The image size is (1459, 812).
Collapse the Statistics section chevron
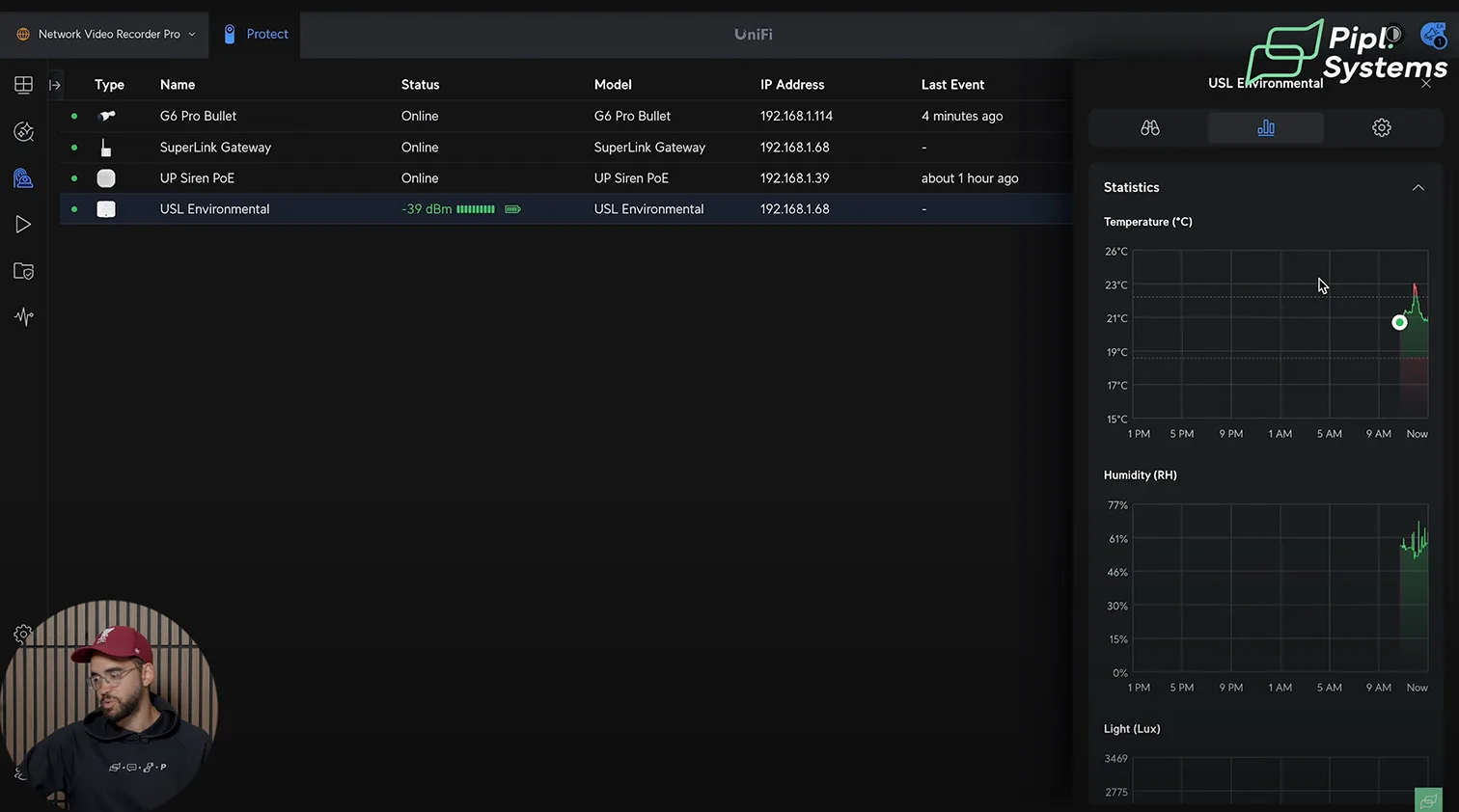point(1418,187)
